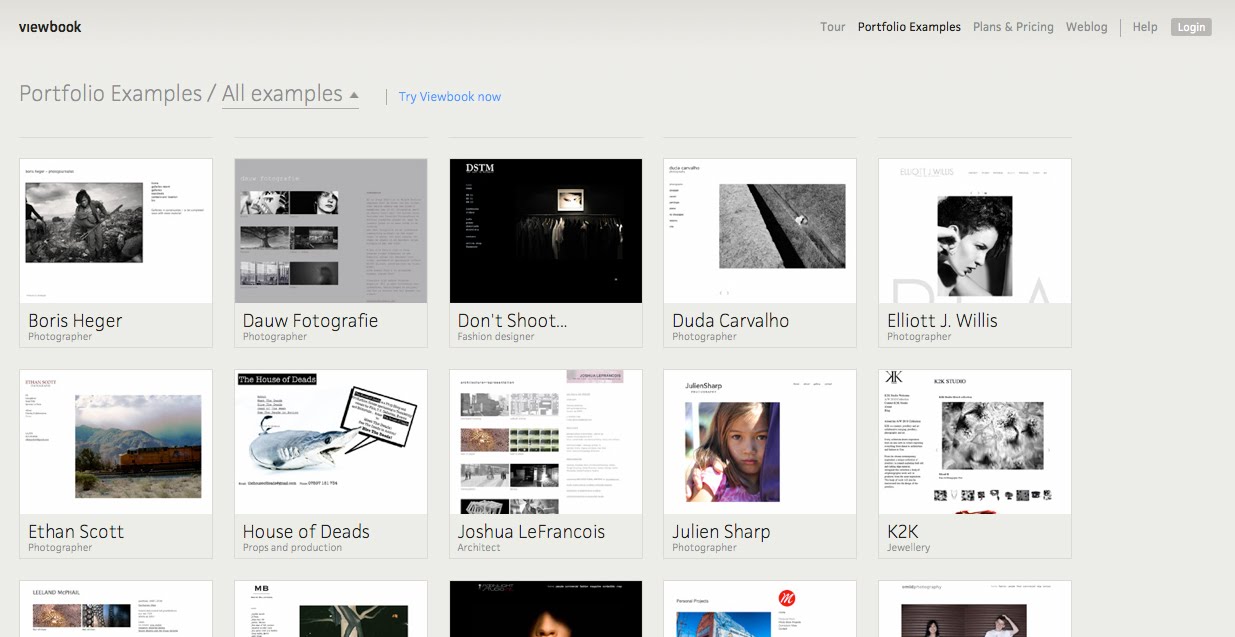Click the Duda Carvalho name link
The width and height of the screenshot is (1235, 637).
click(x=731, y=320)
